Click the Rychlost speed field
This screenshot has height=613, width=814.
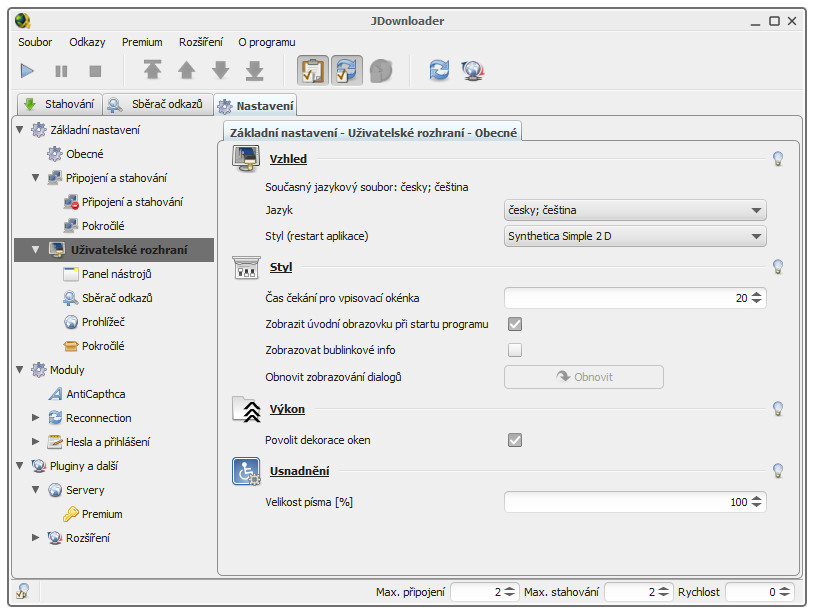(759, 592)
